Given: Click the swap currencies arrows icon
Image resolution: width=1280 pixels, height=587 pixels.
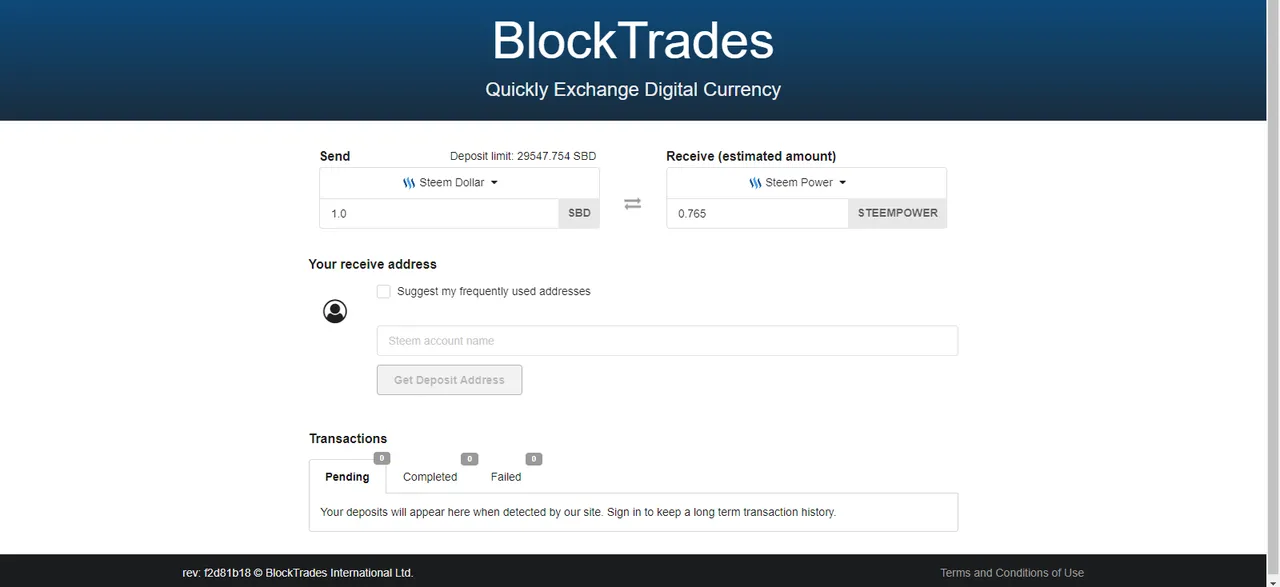Looking at the screenshot, I should pyautogui.click(x=632, y=204).
